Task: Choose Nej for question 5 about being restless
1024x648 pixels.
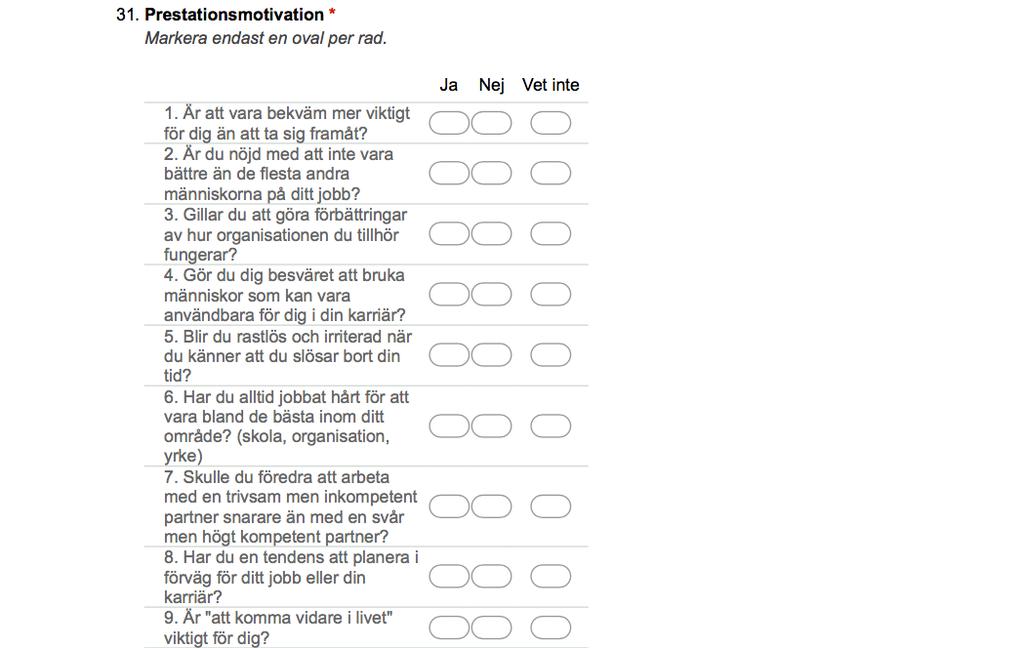Action: click(x=491, y=355)
